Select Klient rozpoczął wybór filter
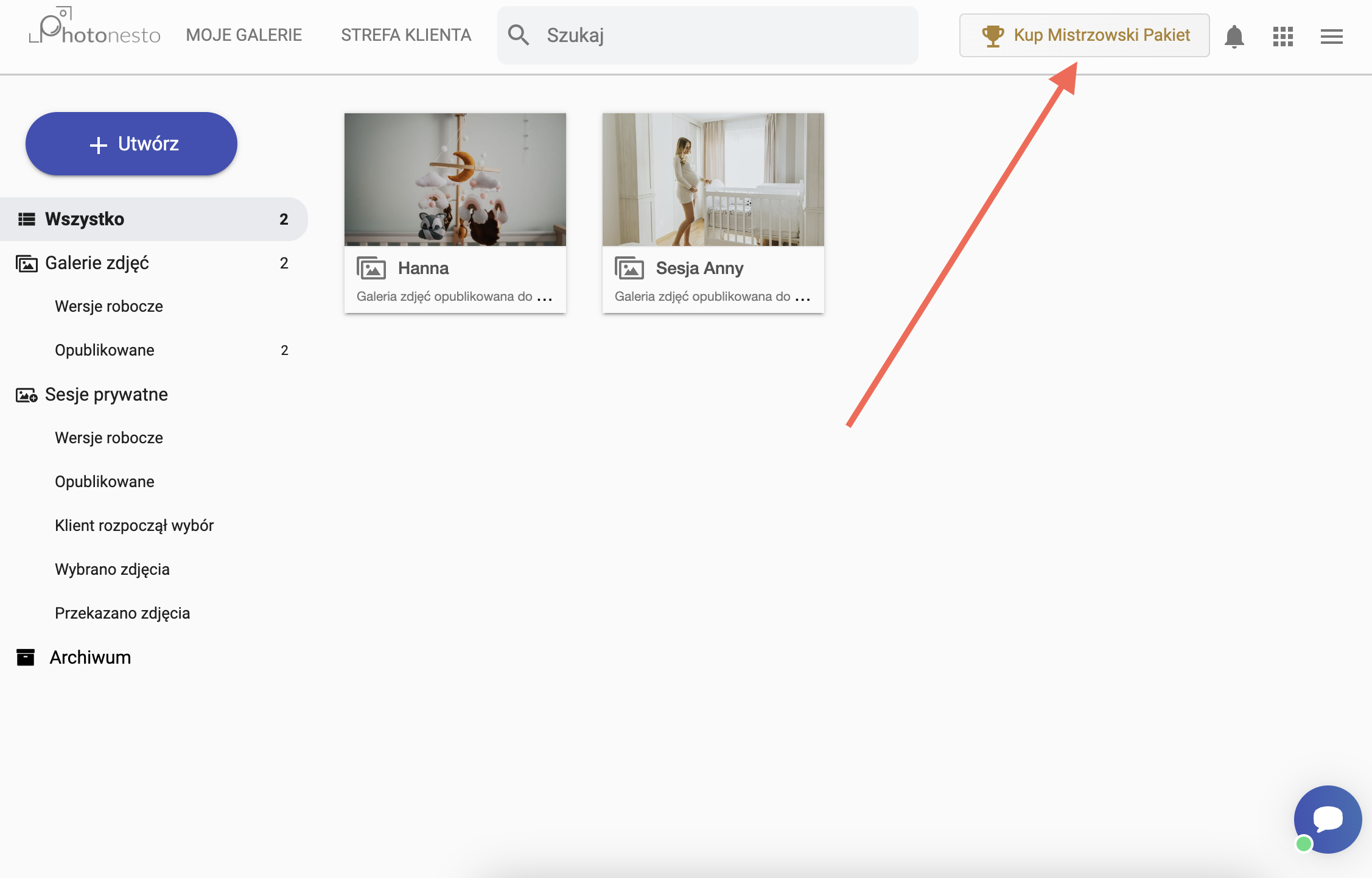The width and height of the screenshot is (1372, 878). point(135,525)
